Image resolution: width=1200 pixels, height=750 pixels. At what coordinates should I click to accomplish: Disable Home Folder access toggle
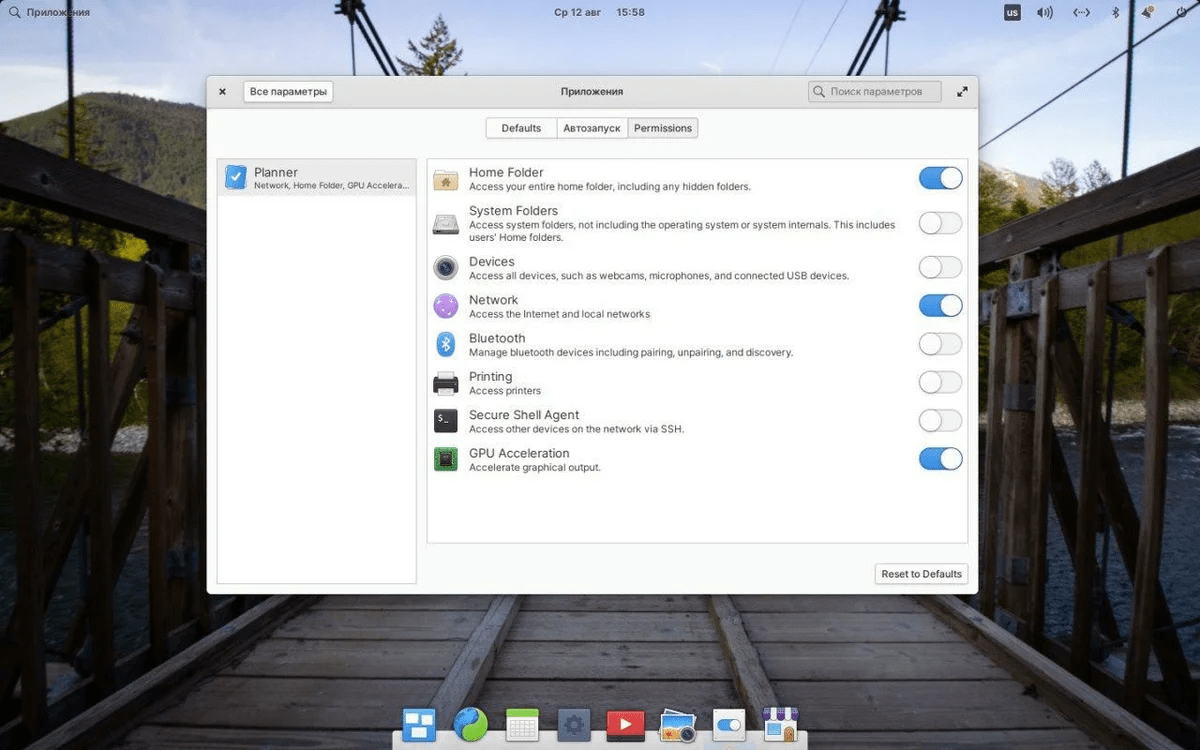click(x=940, y=178)
